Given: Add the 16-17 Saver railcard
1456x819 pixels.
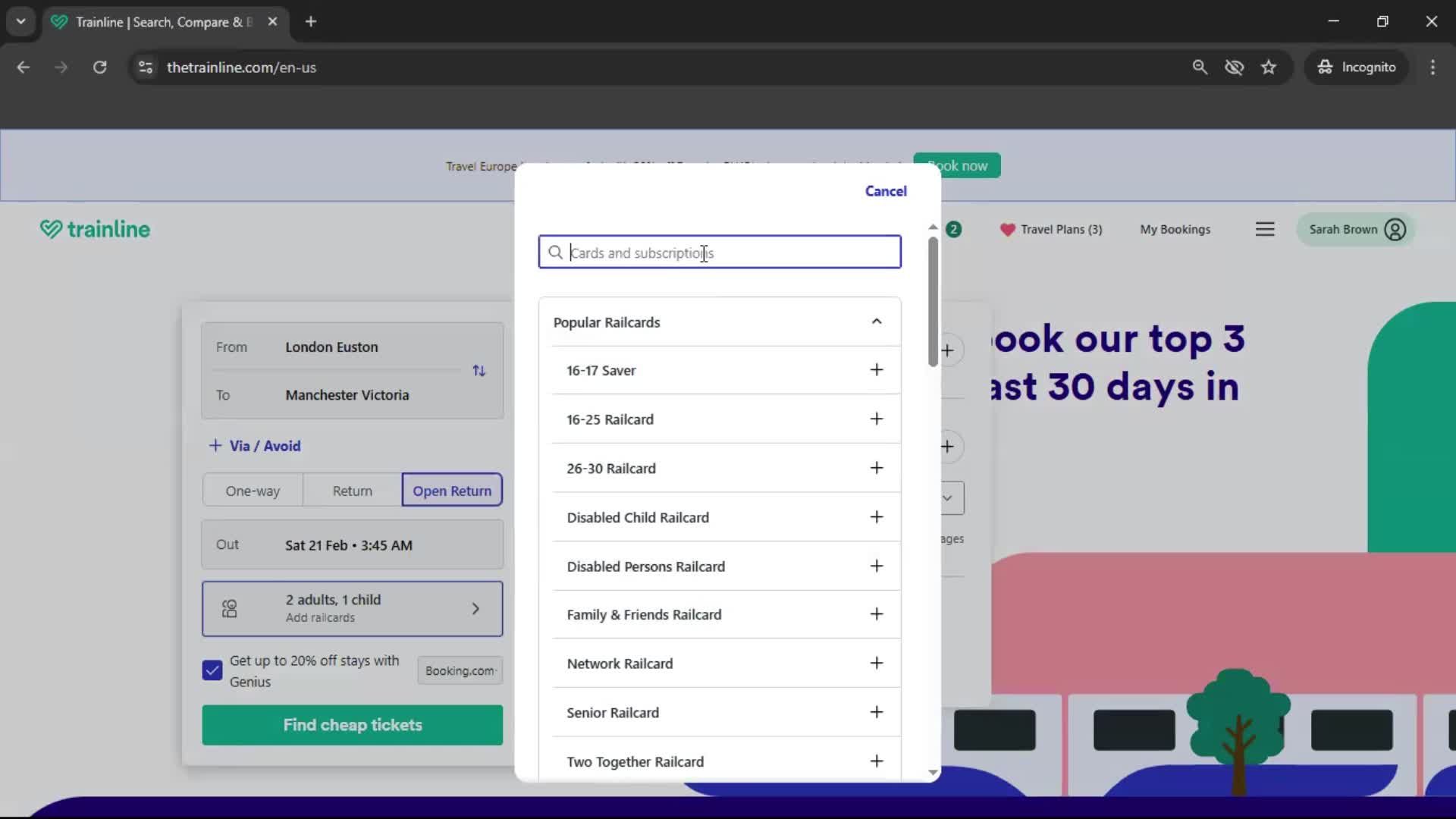Looking at the screenshot, I should tap(876, 370).
